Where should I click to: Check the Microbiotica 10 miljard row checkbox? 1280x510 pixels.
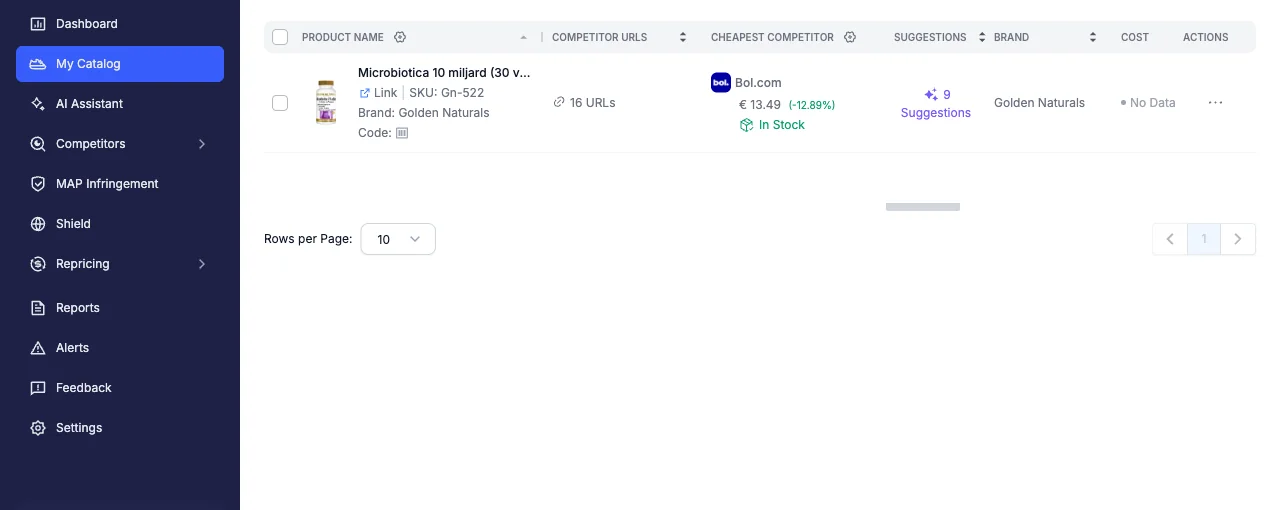pyautogui.click(x=280, y=103)
